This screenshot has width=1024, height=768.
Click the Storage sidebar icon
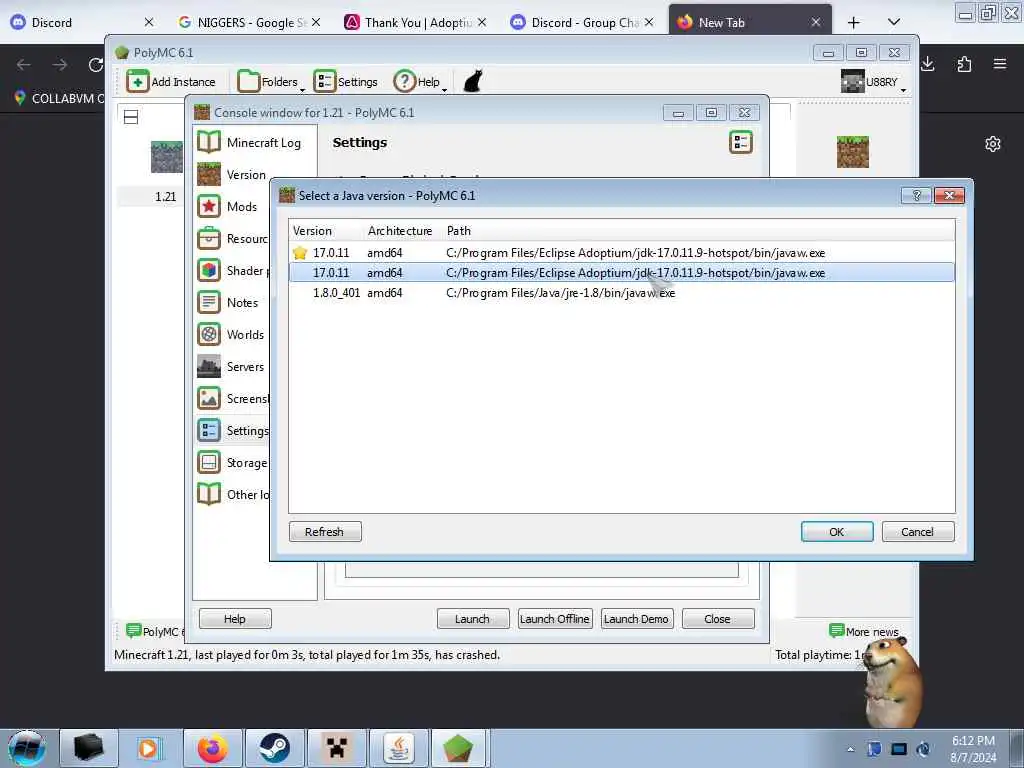[209, 462]
